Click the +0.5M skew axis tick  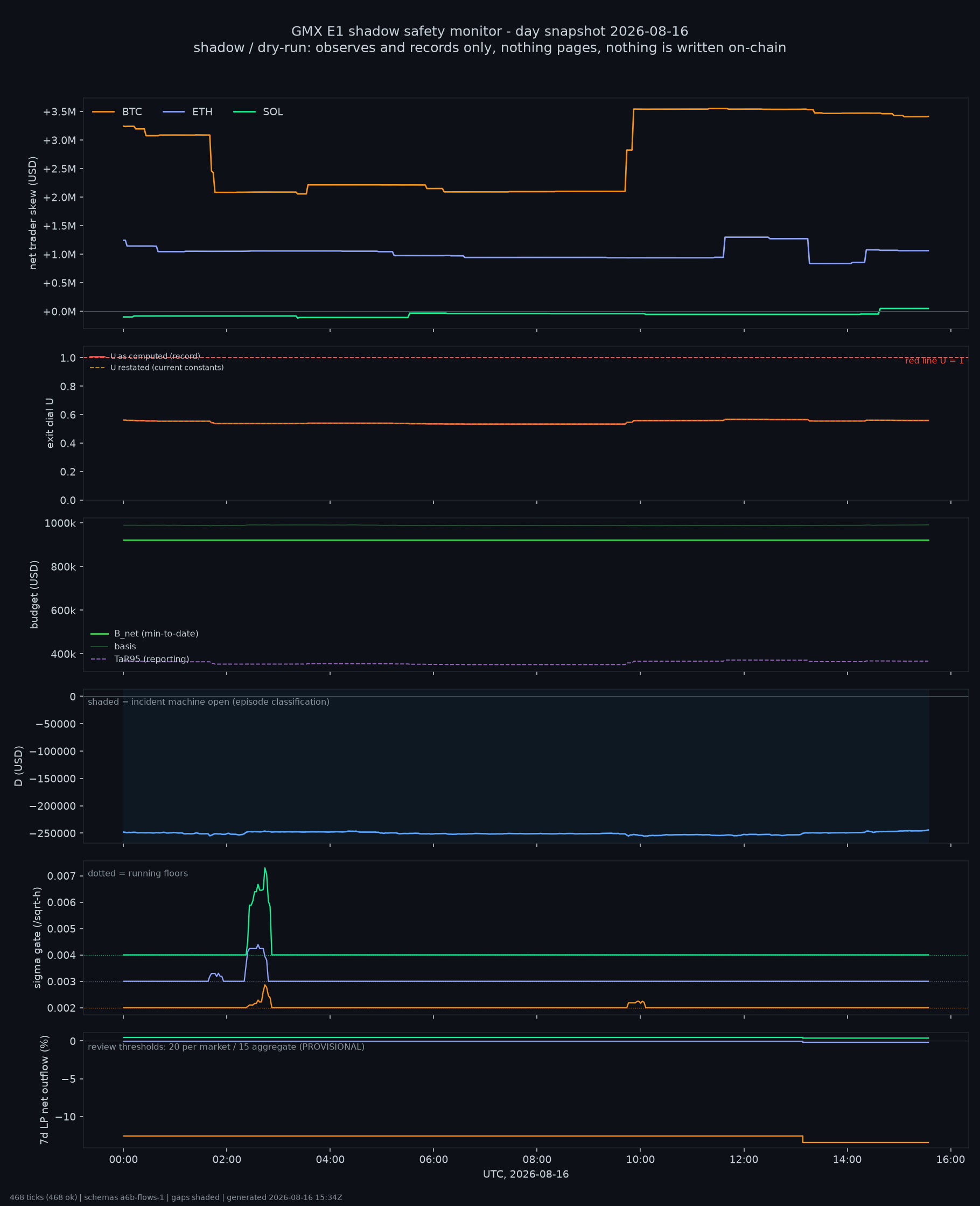tap(59, 283)
